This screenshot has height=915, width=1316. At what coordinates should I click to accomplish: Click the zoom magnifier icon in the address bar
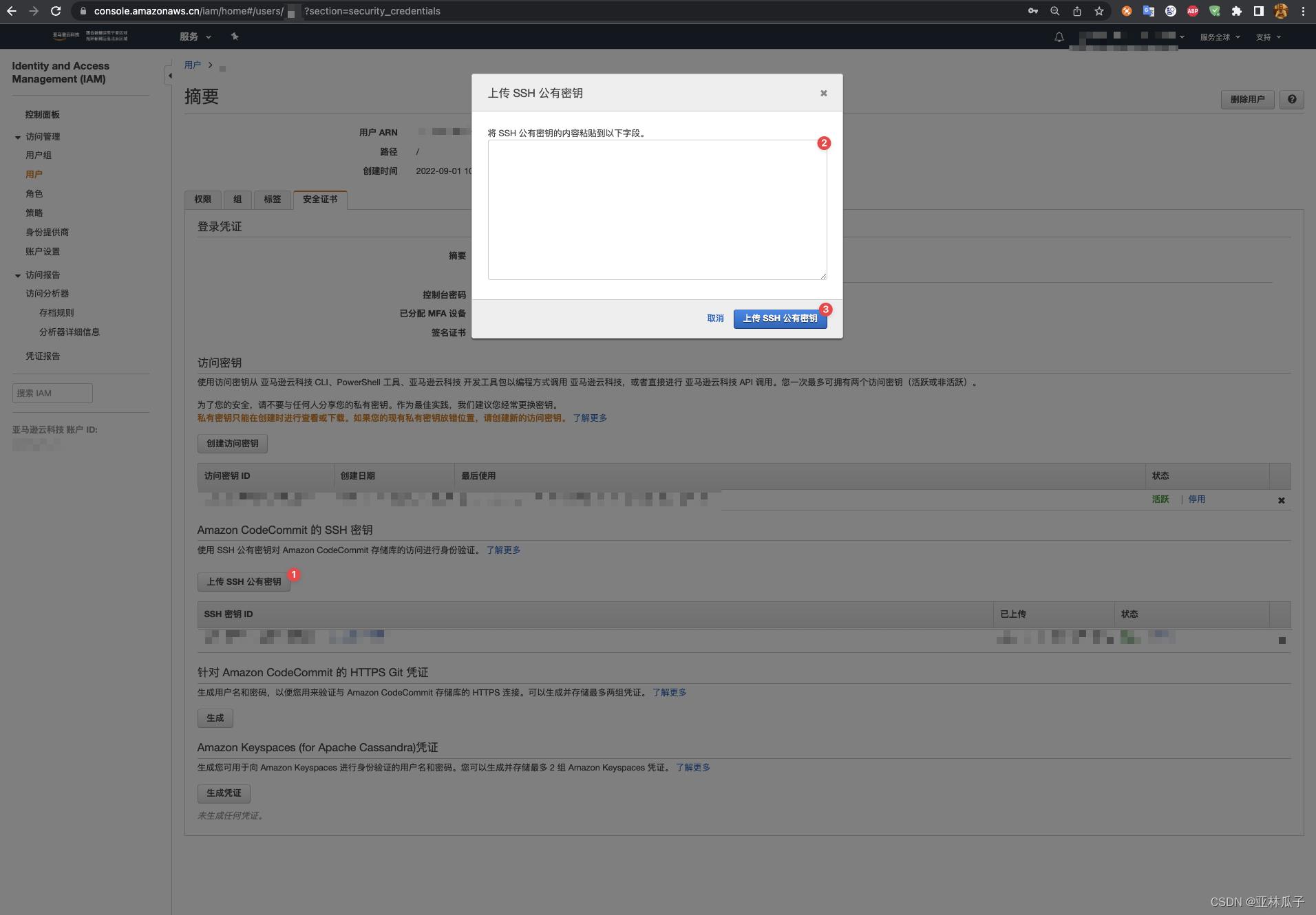1055,11
